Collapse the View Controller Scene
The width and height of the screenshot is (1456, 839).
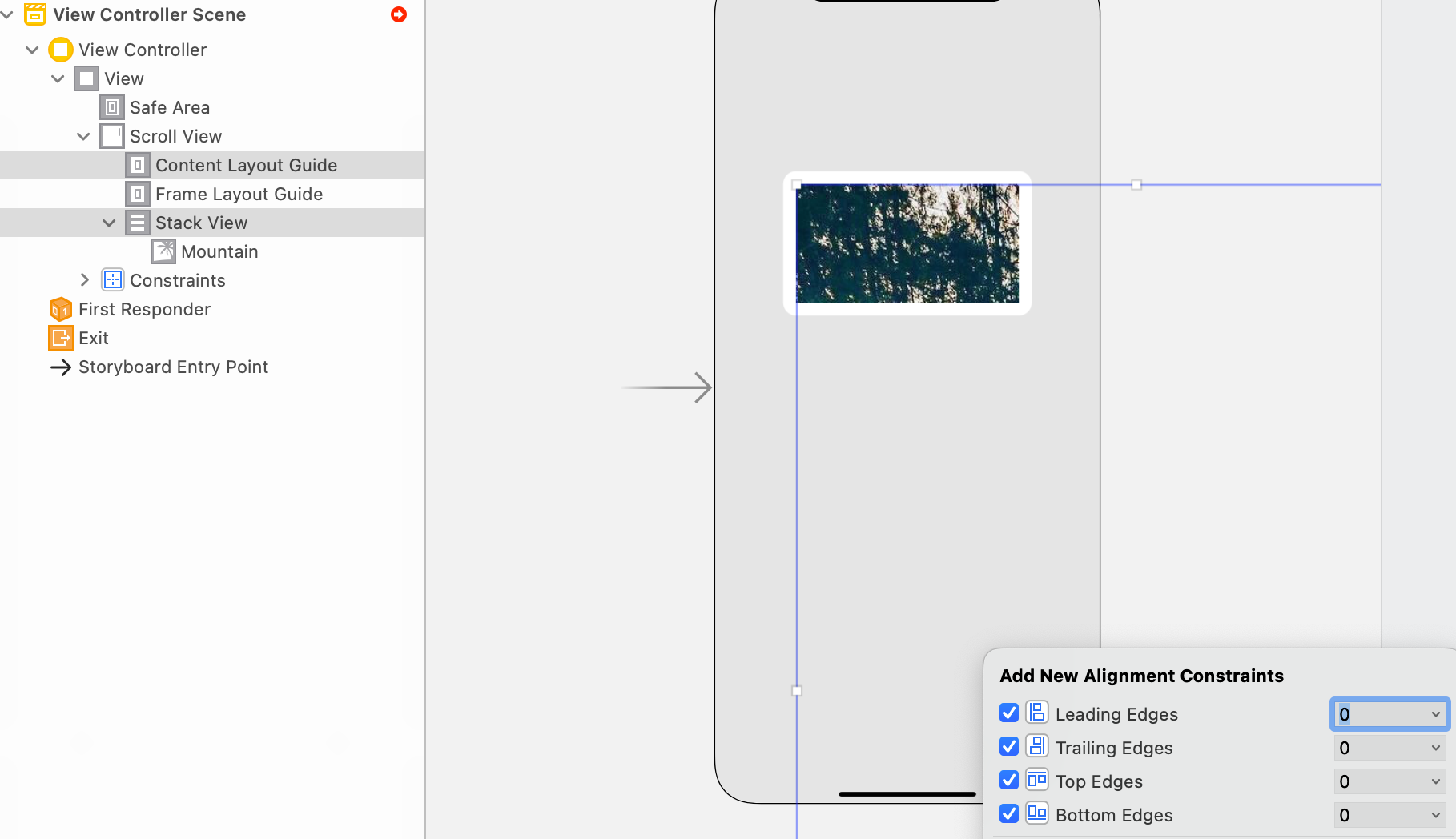click(7, 14)
